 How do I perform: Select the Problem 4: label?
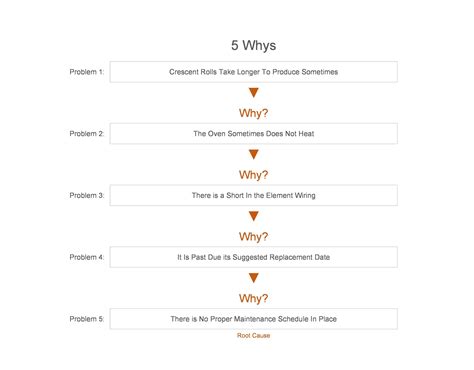pyautogui.click(x=87, y=257)
